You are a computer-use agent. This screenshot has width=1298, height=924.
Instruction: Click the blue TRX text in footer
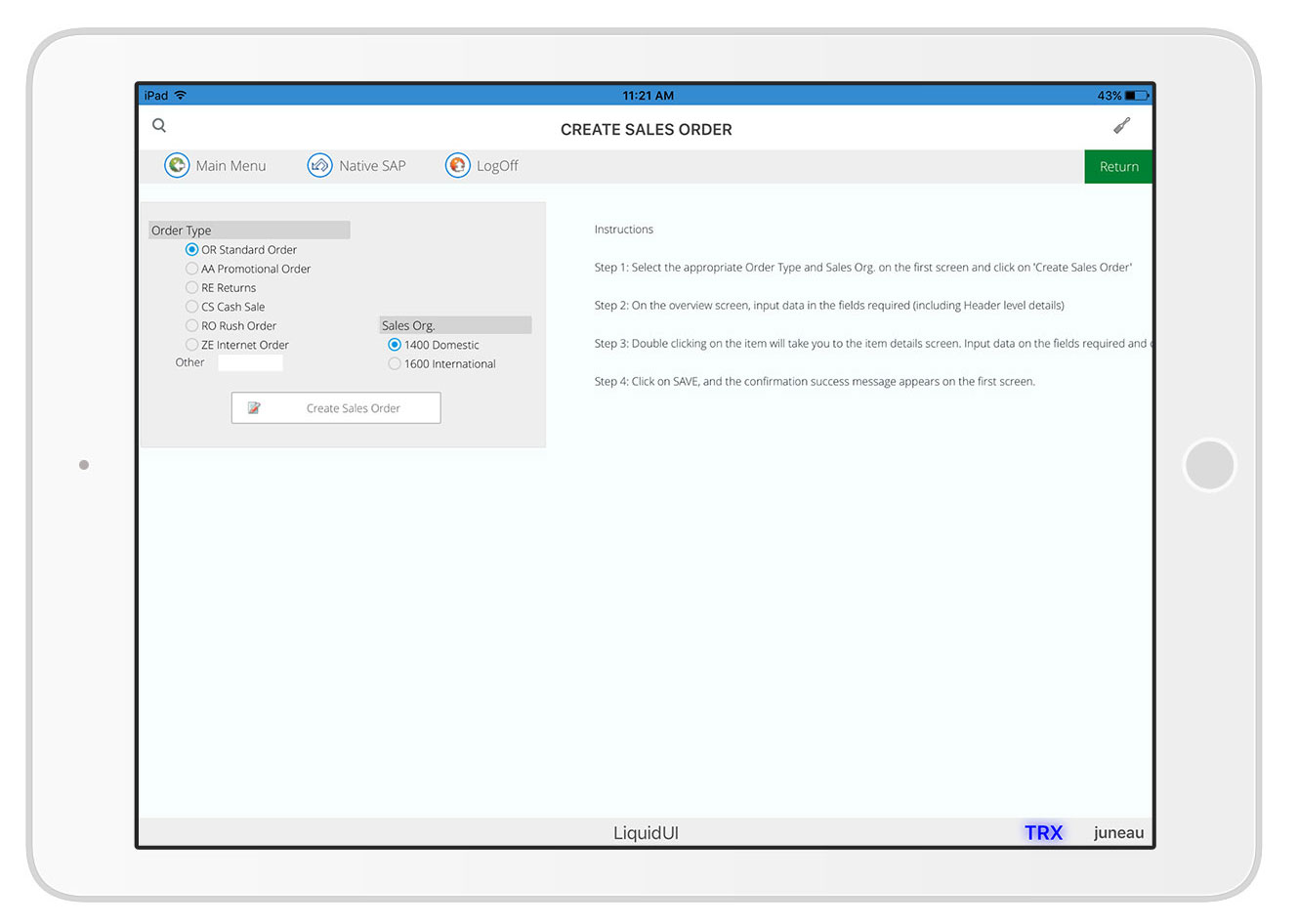[x=1043, y=833]
